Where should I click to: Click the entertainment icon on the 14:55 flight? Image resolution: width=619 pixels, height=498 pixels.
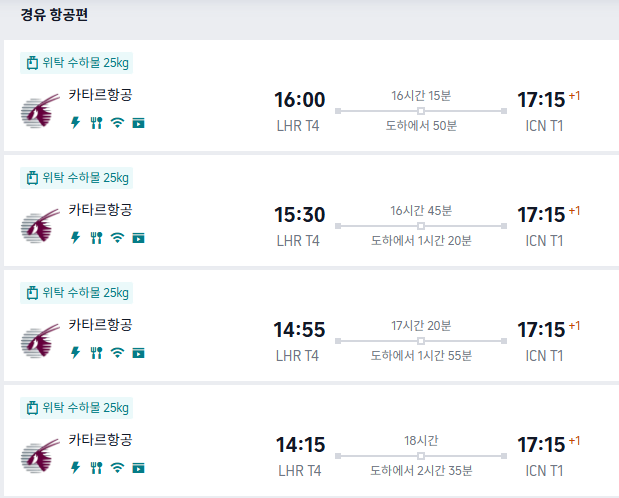coord(138,353)
